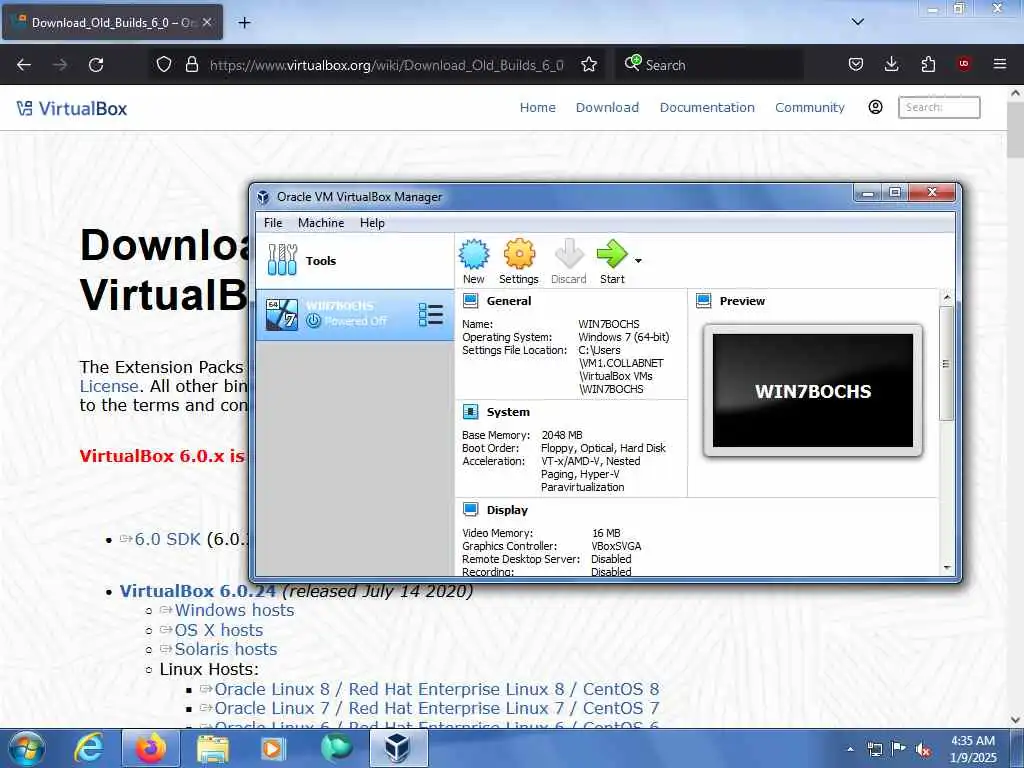The image size is (1024, 768).
Task: Open the Community nav link
Action: coord(810,107)
